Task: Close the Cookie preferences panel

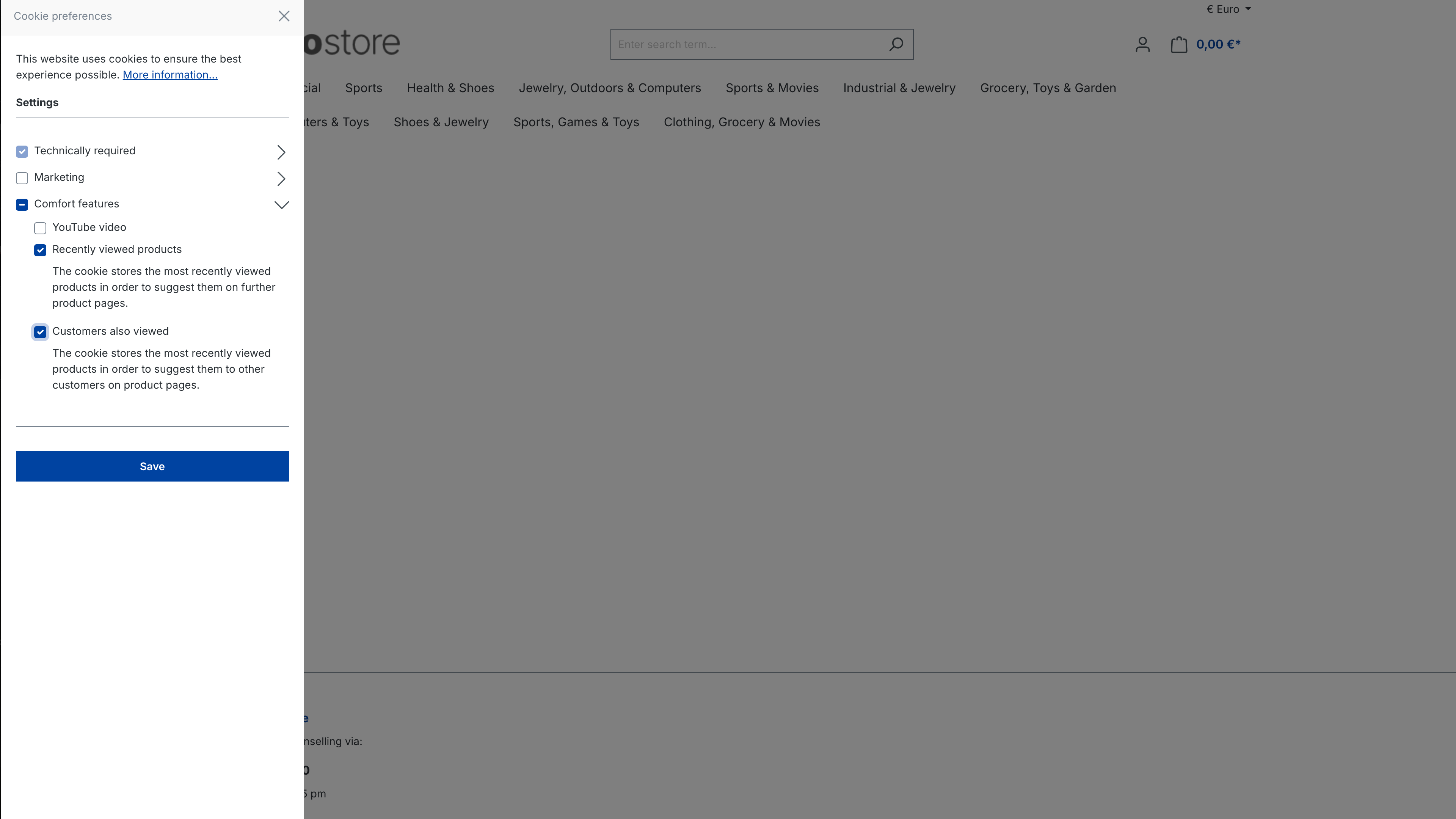Action: 284,16
